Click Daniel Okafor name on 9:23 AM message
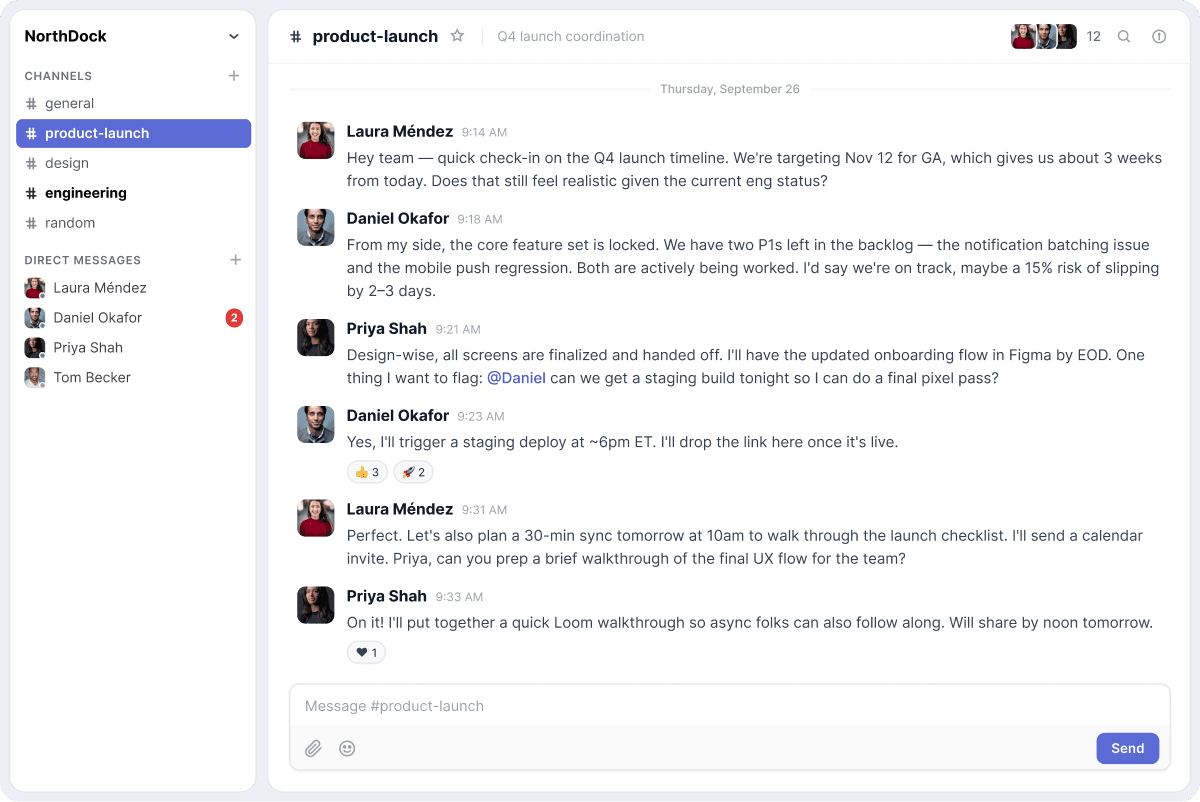This screenshot has height=802, width=1200. click(x=398, y=415)
